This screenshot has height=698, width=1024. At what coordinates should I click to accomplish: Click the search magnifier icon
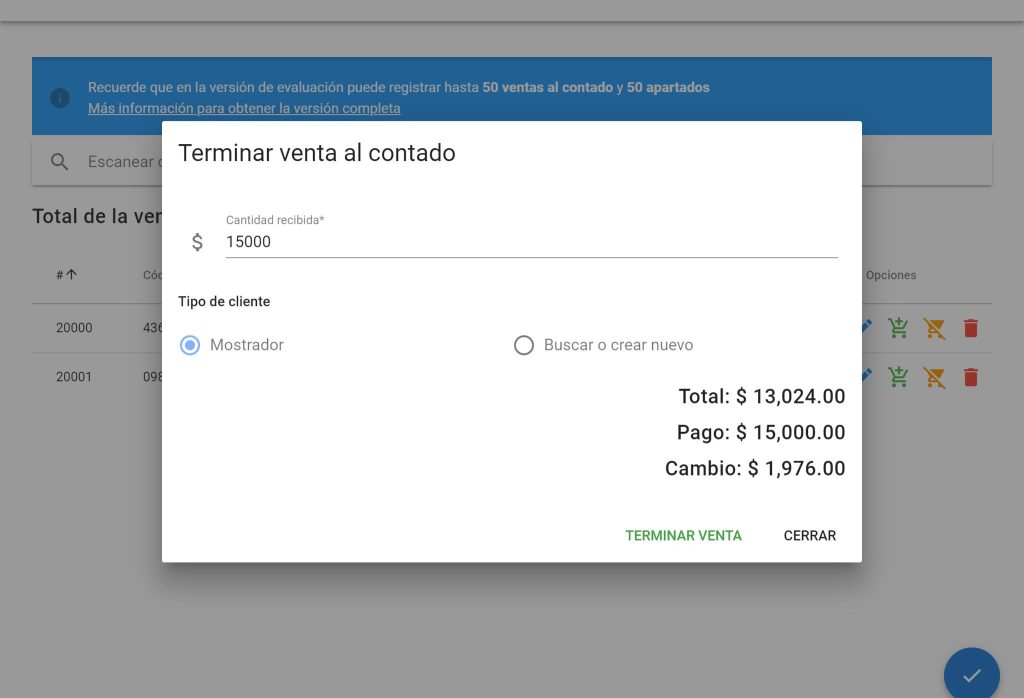tap(60, 162)
